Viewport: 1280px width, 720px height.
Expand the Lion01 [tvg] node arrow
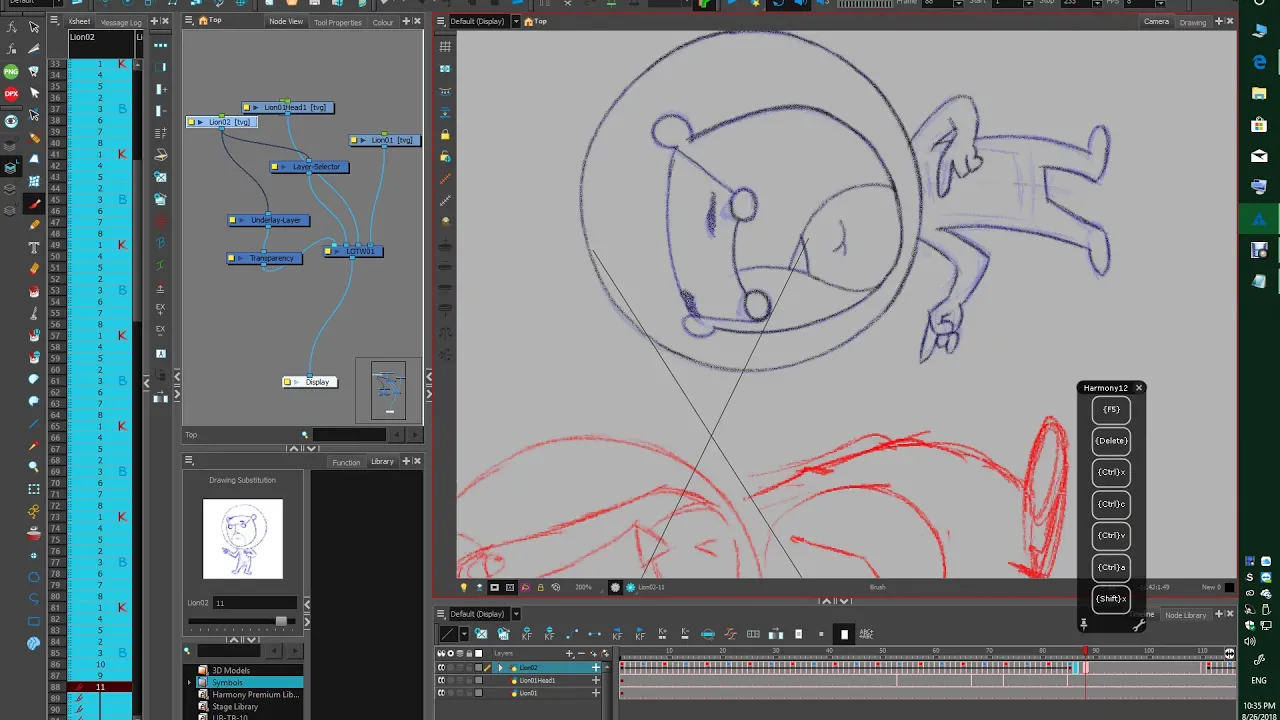(x=363, y=140)
